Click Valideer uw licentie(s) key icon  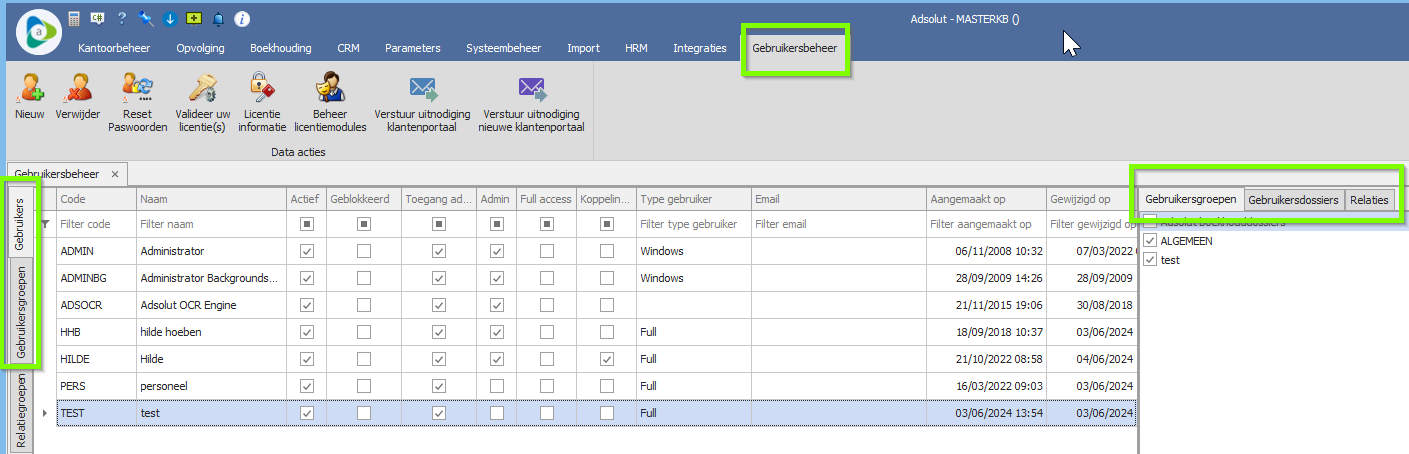point(202,89)
